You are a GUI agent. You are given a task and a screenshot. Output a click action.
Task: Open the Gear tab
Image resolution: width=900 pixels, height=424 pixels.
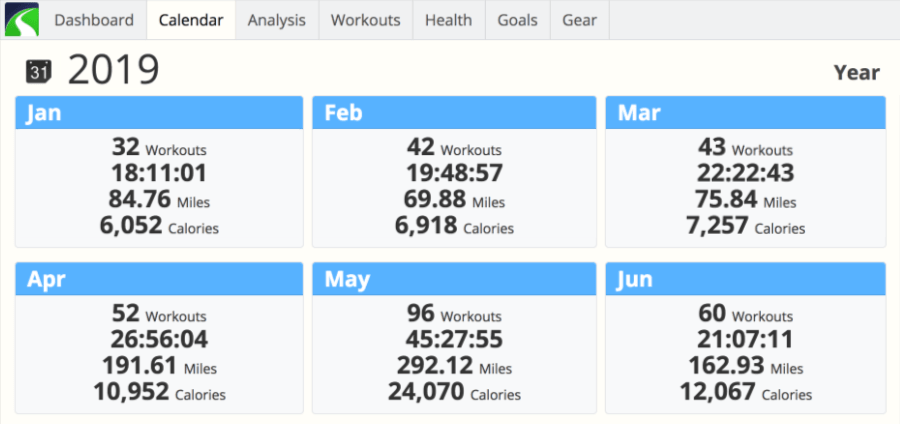pos(580,20)
